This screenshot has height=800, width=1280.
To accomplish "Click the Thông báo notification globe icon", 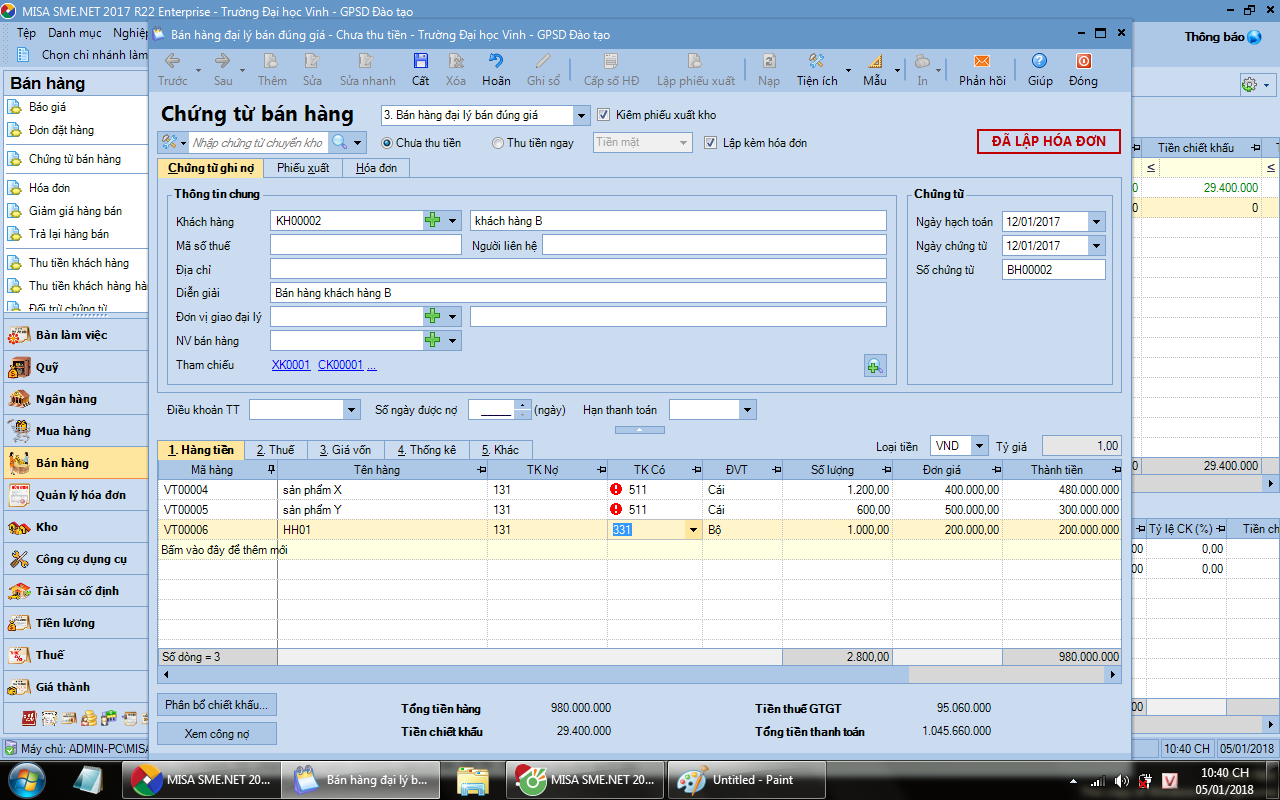I will [x=1254, y=37].
